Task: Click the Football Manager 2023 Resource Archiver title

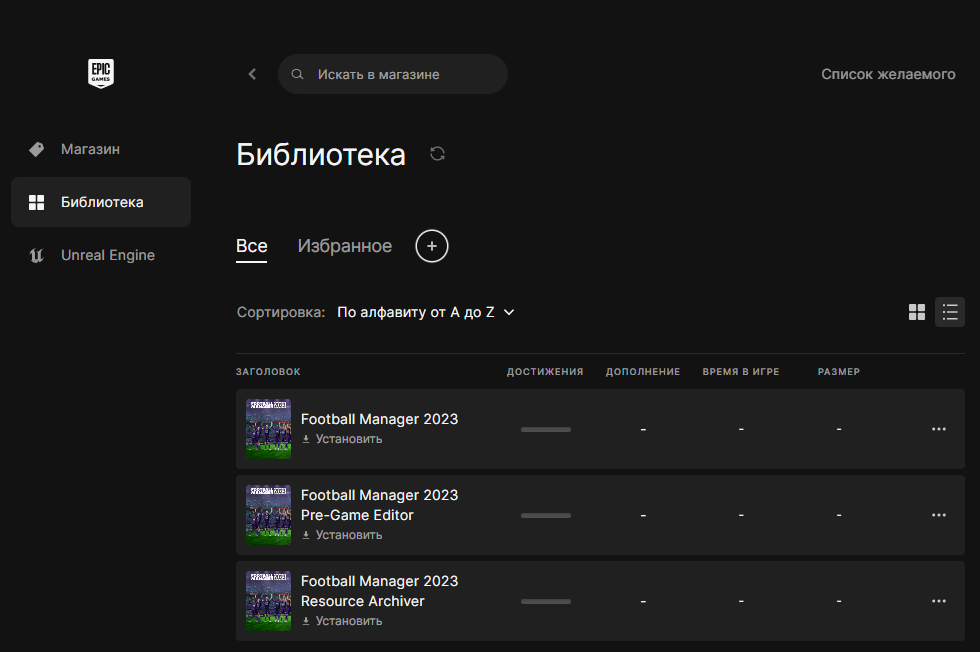Action: [x=379, y=591]
